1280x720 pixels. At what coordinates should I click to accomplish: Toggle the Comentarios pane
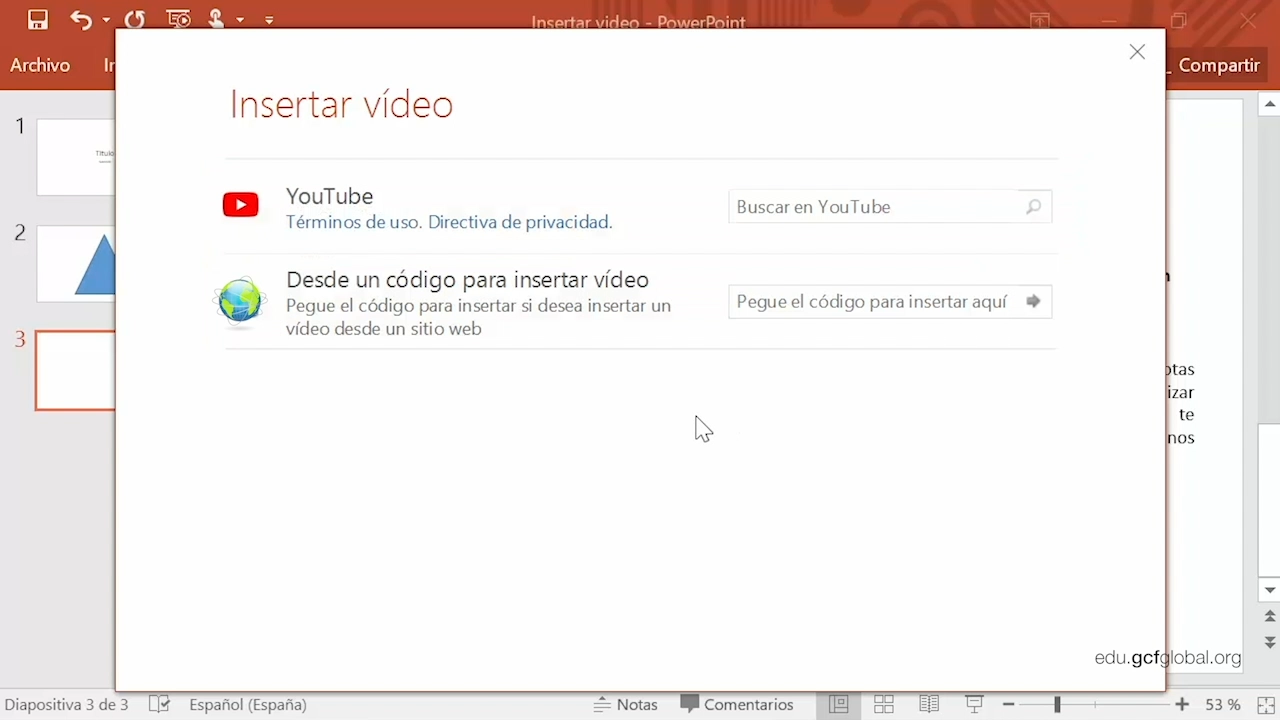(x=737, y=704)
